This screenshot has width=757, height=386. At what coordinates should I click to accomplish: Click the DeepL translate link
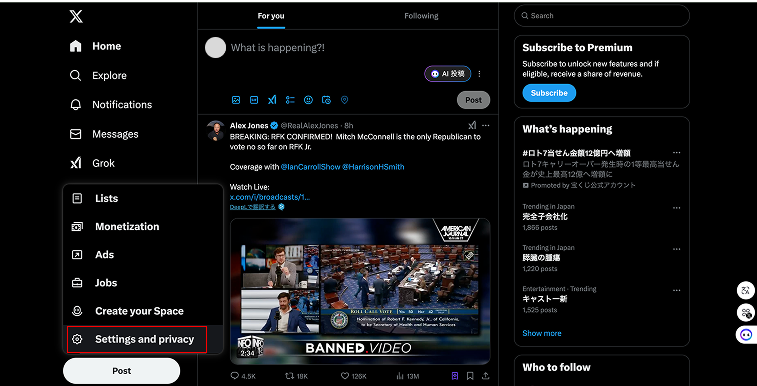[252, 207]
